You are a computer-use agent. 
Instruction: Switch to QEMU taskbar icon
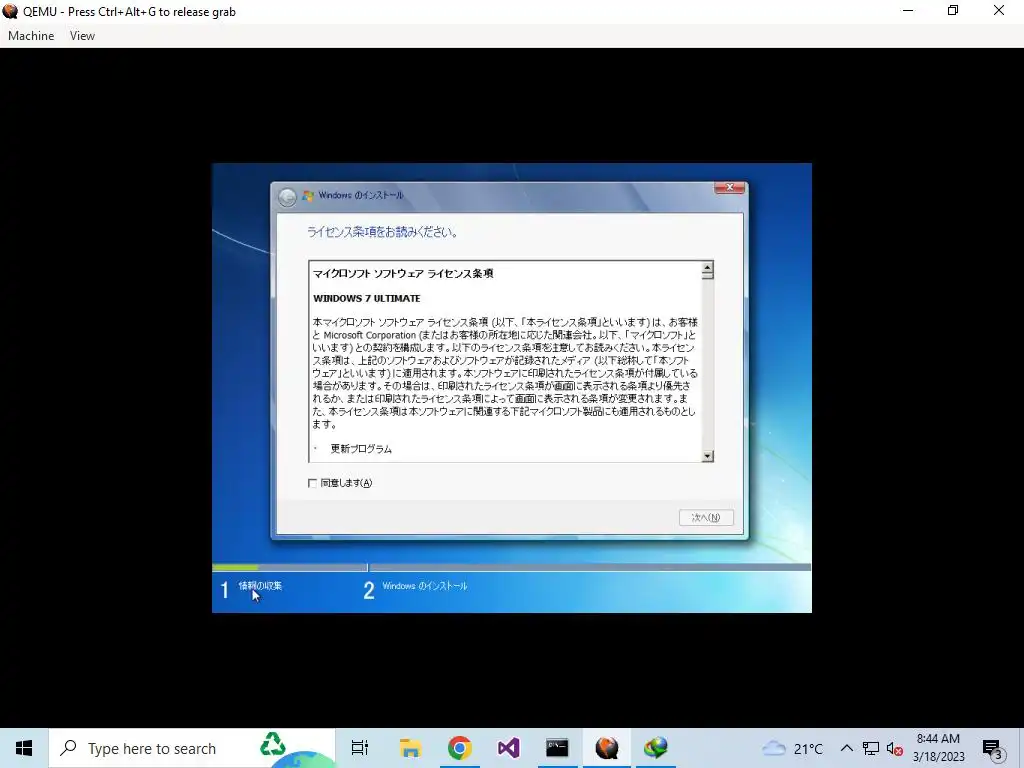(607, 748)
